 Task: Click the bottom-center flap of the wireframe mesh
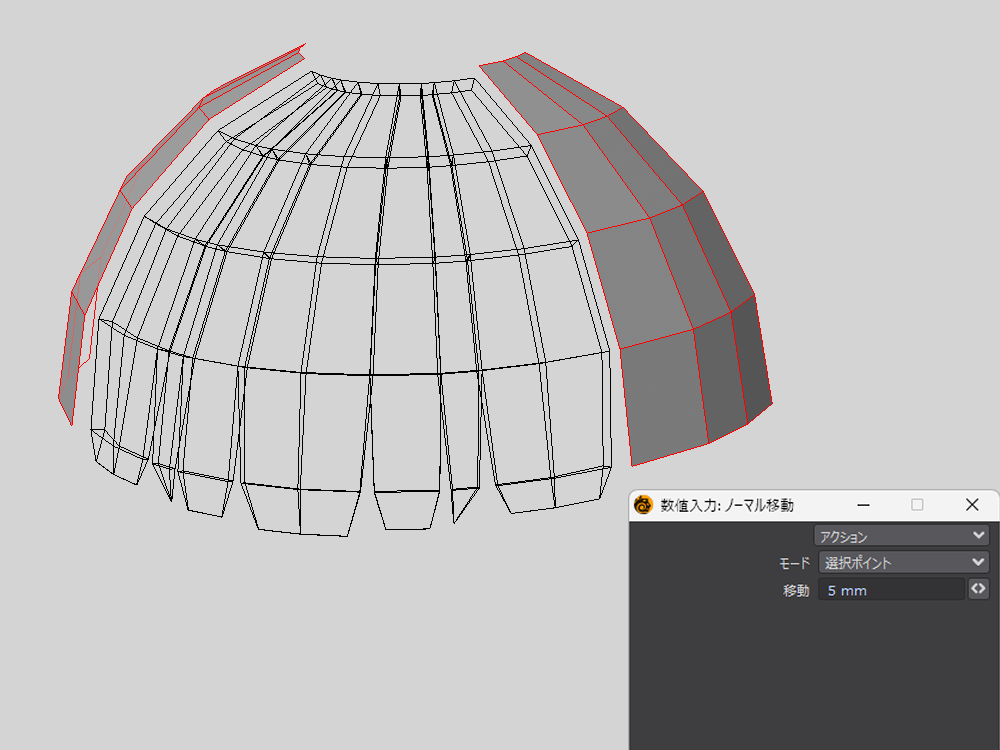[406, 508]
